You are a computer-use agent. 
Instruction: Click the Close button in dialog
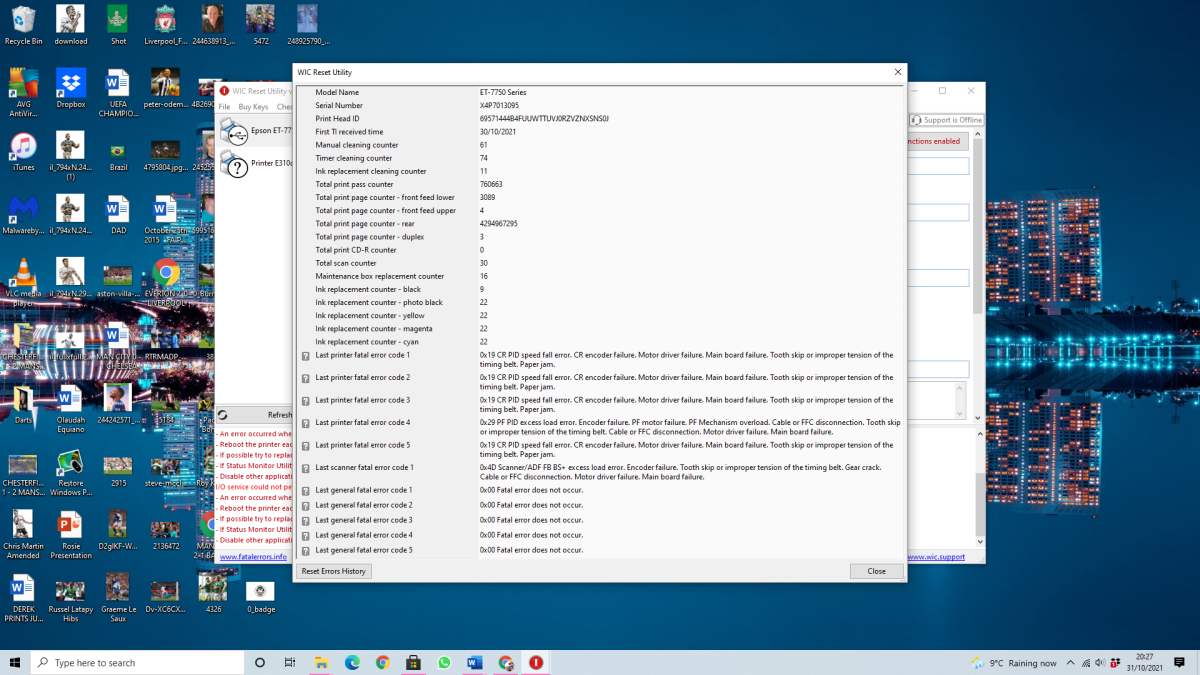(876, 571)
